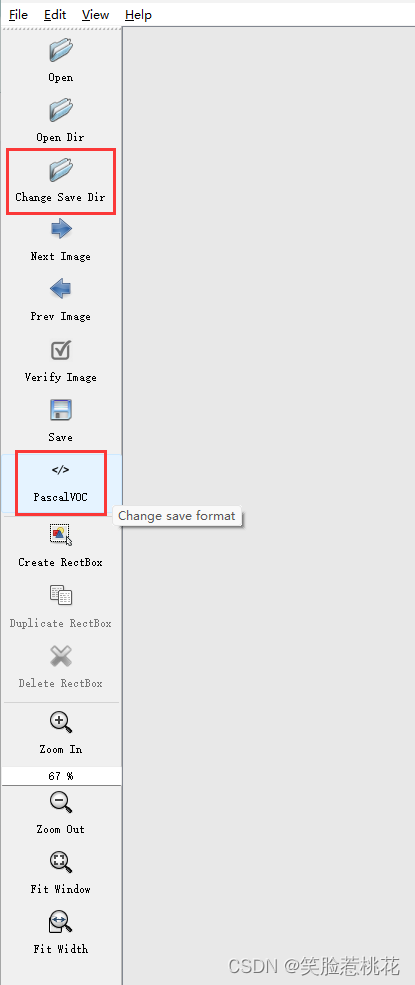
Task: Click the Duplicate RectBox icon
Action: [x=61, y=595]
